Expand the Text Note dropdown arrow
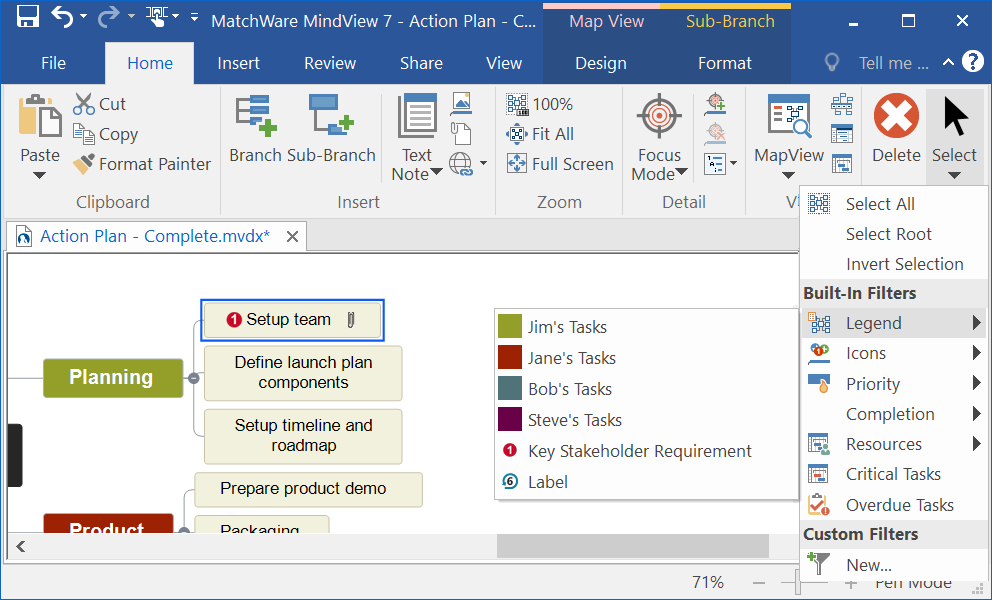The width and height of the screenshot is (992, 600). coord(436,173)
